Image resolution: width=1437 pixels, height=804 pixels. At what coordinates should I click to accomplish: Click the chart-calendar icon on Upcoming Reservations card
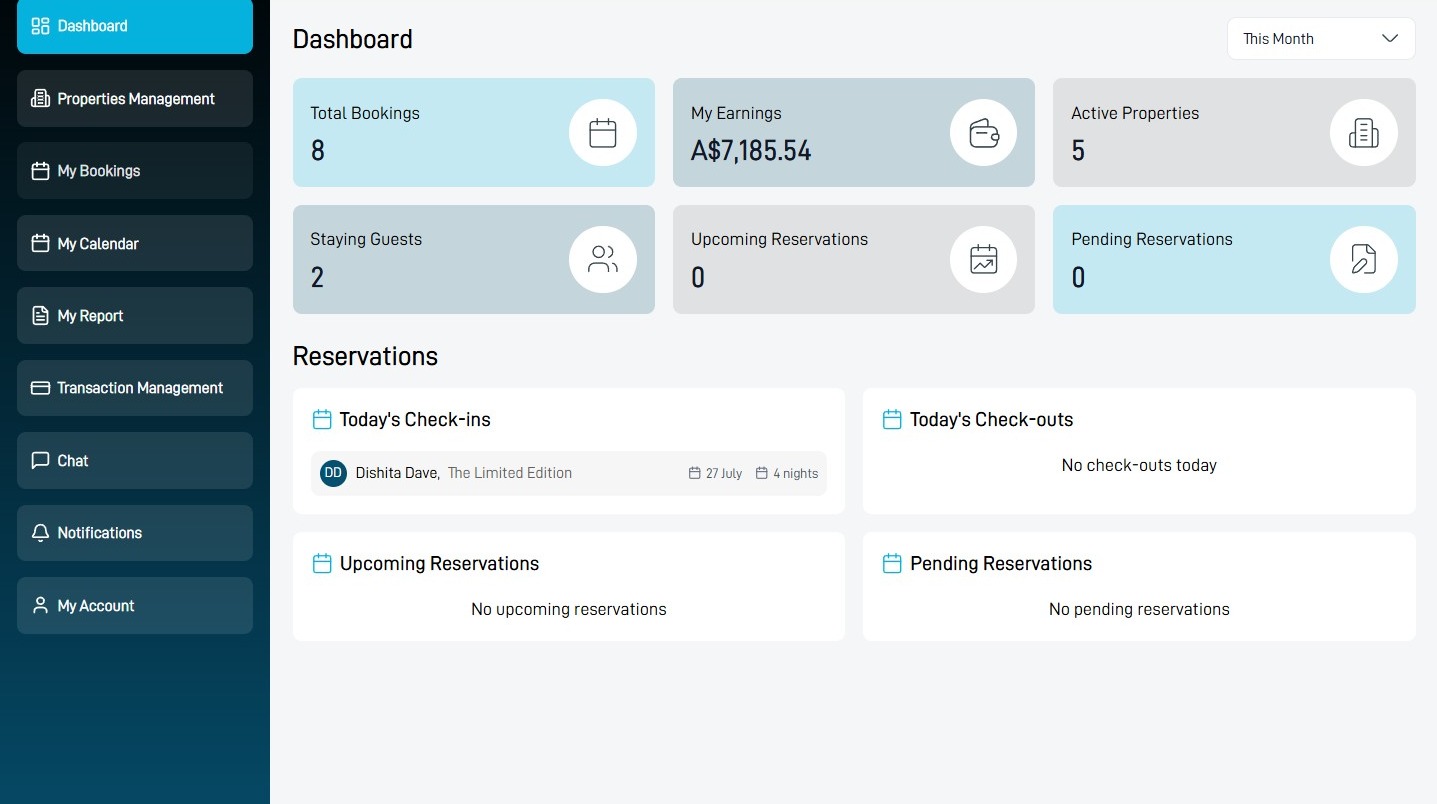click(983, 260)
